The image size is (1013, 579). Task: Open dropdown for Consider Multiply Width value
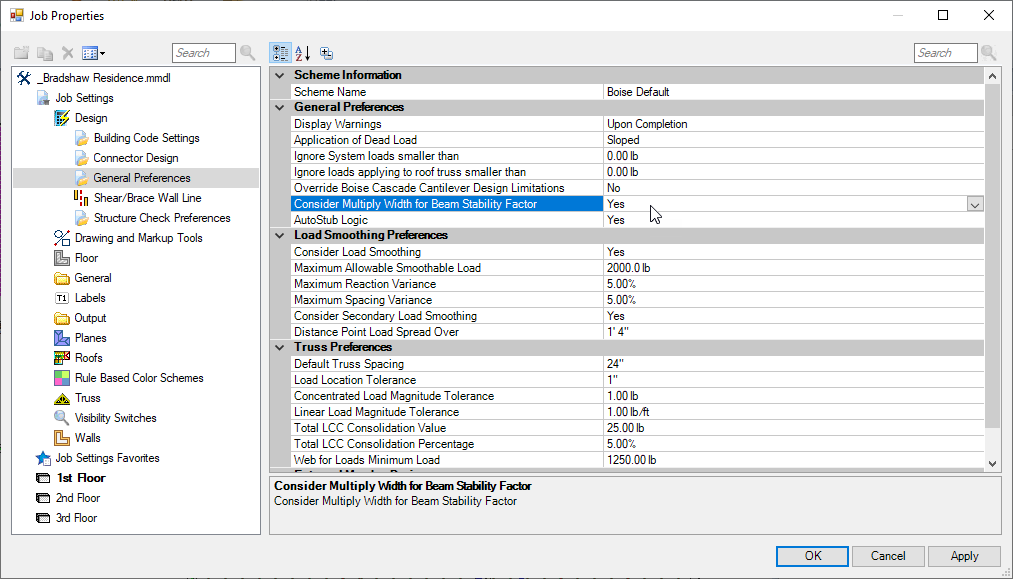coord(974,204)
